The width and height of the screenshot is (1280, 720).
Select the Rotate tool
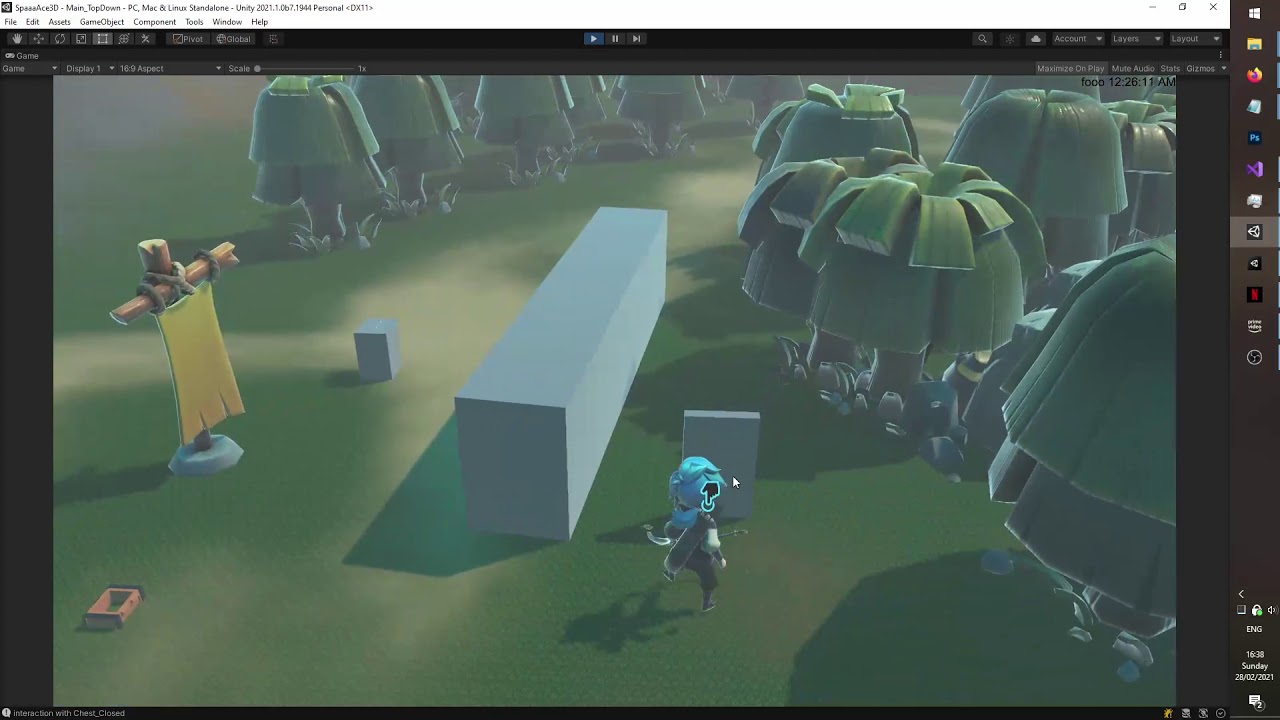tap(60, 39)
